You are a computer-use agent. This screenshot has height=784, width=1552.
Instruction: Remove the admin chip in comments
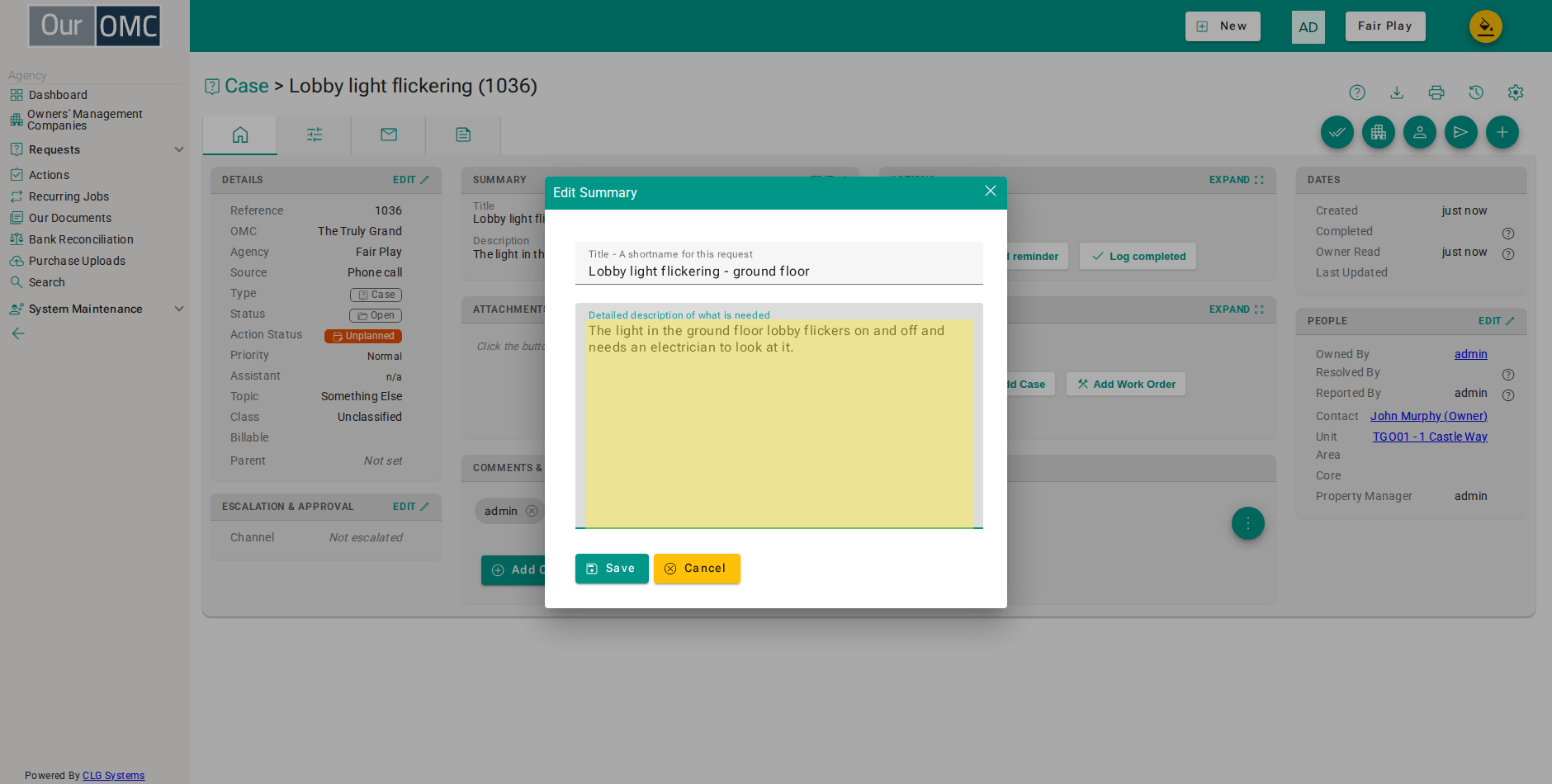(x=532, y=511)
